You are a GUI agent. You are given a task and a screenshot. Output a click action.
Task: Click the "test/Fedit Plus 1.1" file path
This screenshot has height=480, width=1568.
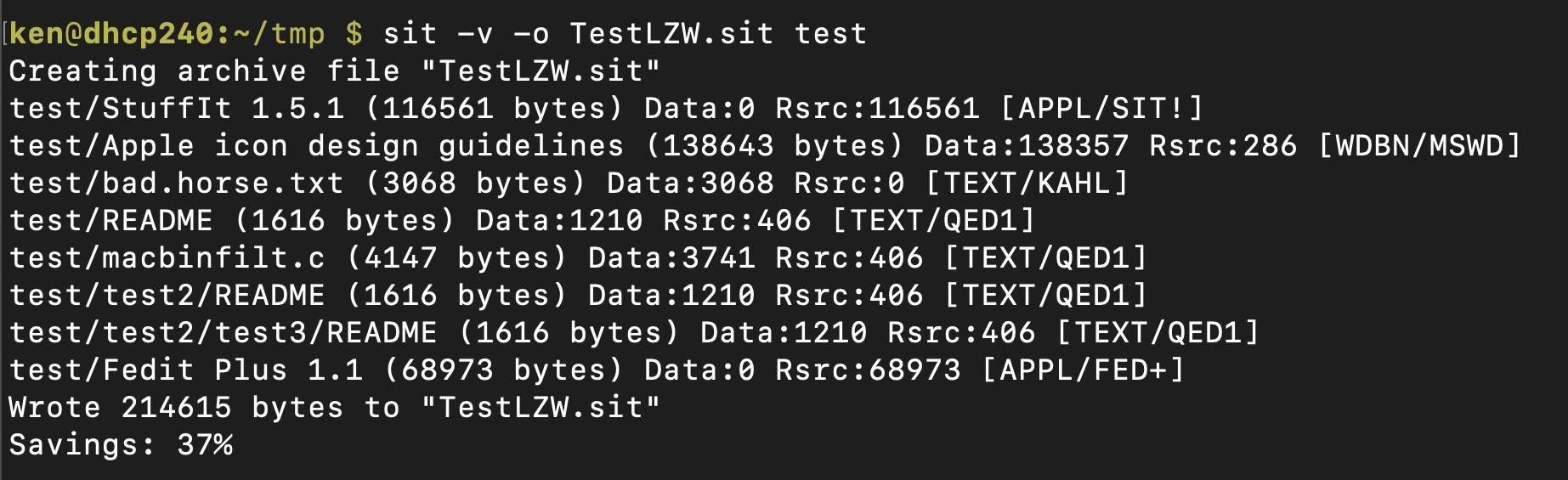(x=185, y=370)
